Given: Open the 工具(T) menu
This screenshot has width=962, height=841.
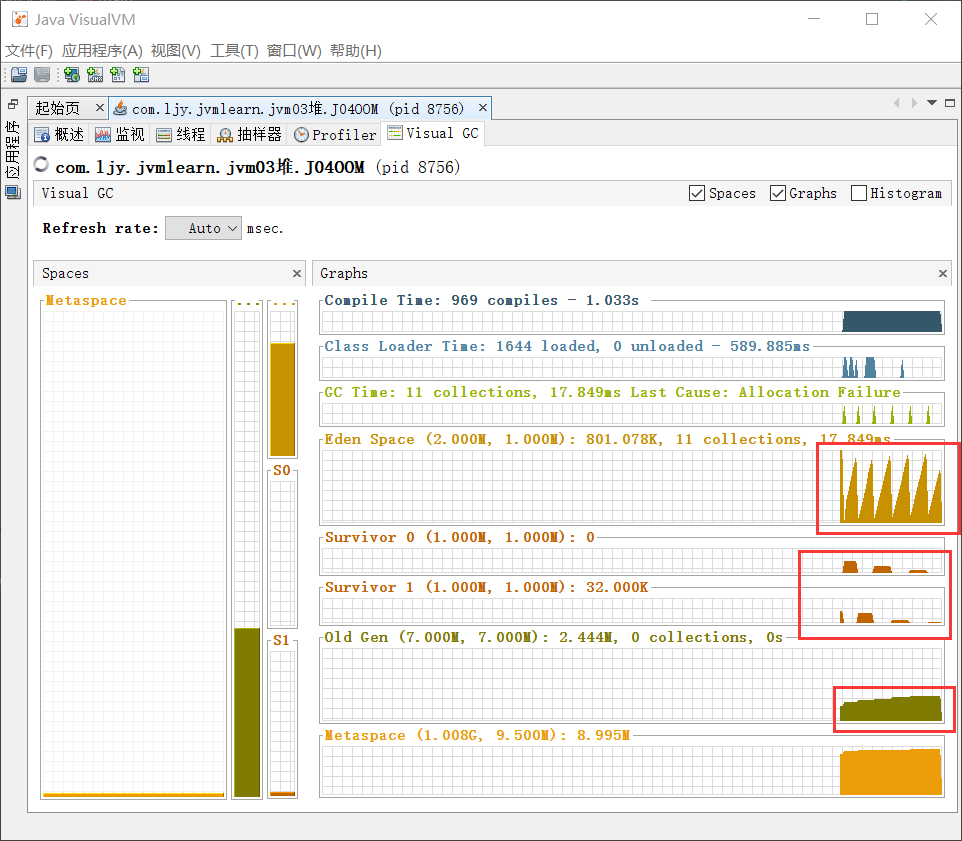Looking at the screenshot, I should pos(234,50).
